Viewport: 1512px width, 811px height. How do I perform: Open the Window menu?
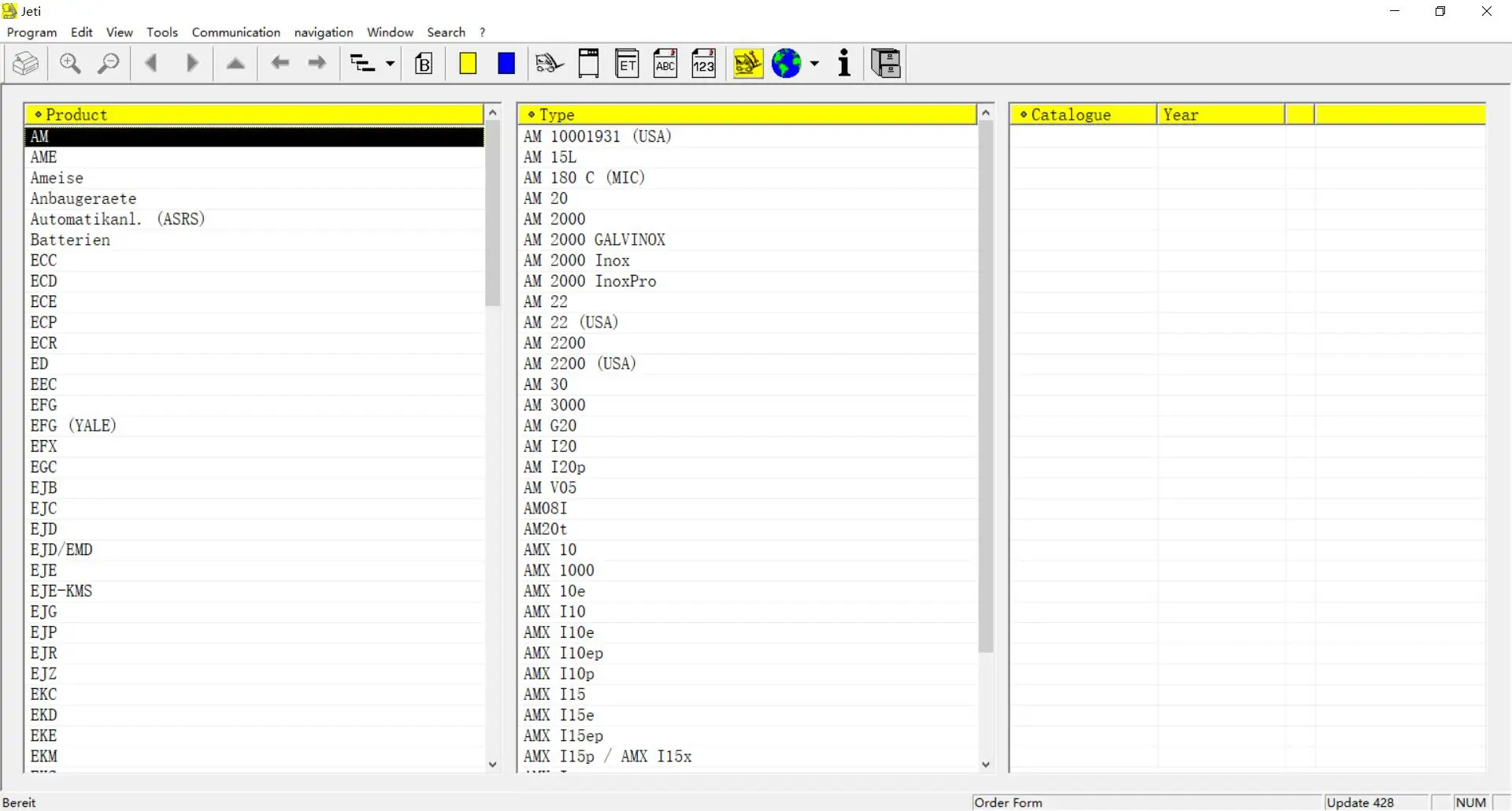tap(390, 32)
